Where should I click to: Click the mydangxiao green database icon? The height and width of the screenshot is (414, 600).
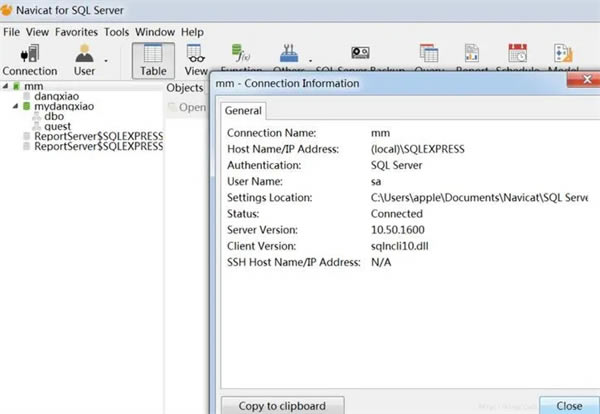click(x=26, y=106)
